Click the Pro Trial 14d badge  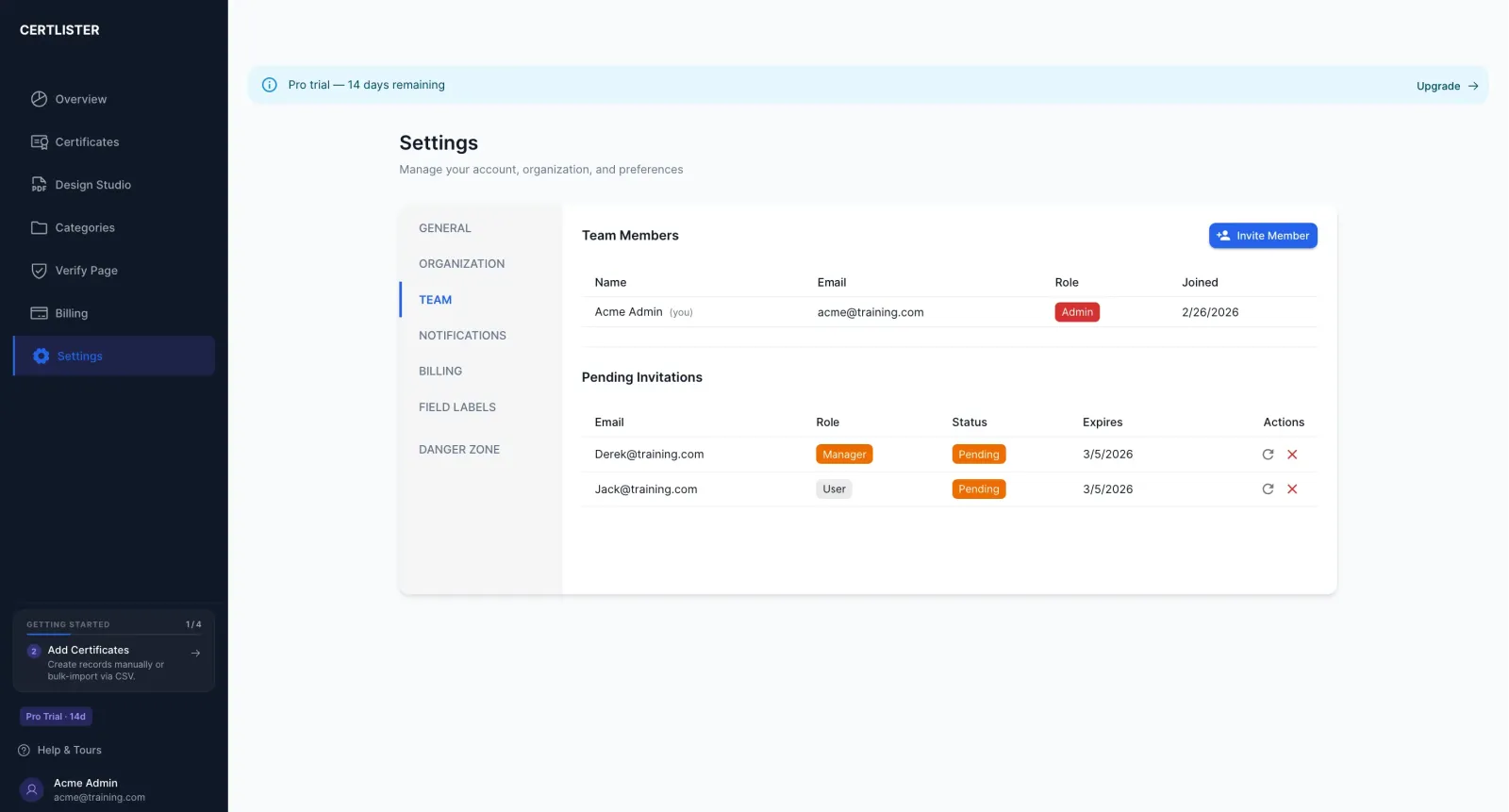point(56,717)
